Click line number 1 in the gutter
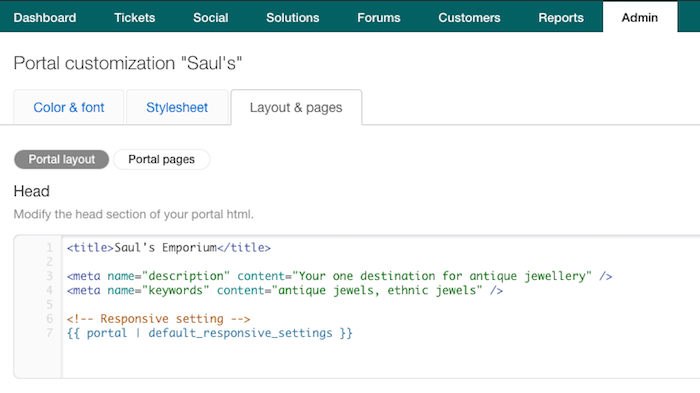This screenshot has height=393, width=700. click(x=49, y=247)
